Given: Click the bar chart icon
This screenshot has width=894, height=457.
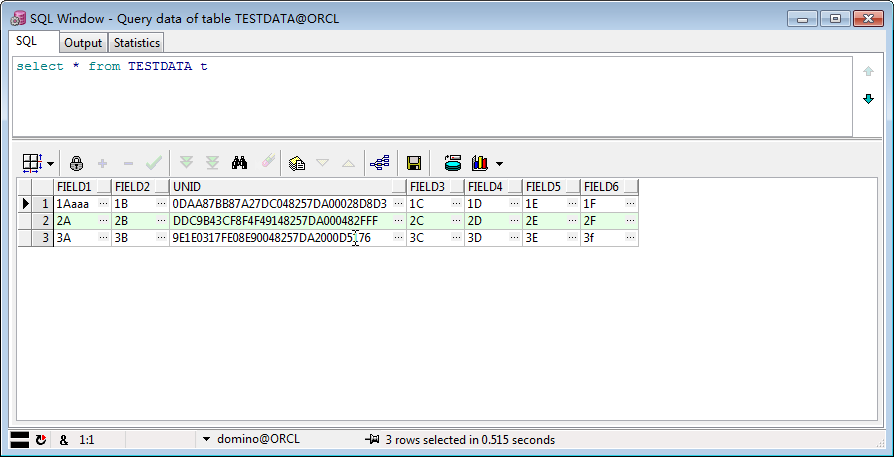Looking at the screenshot, I should click(x=480, y=164).
